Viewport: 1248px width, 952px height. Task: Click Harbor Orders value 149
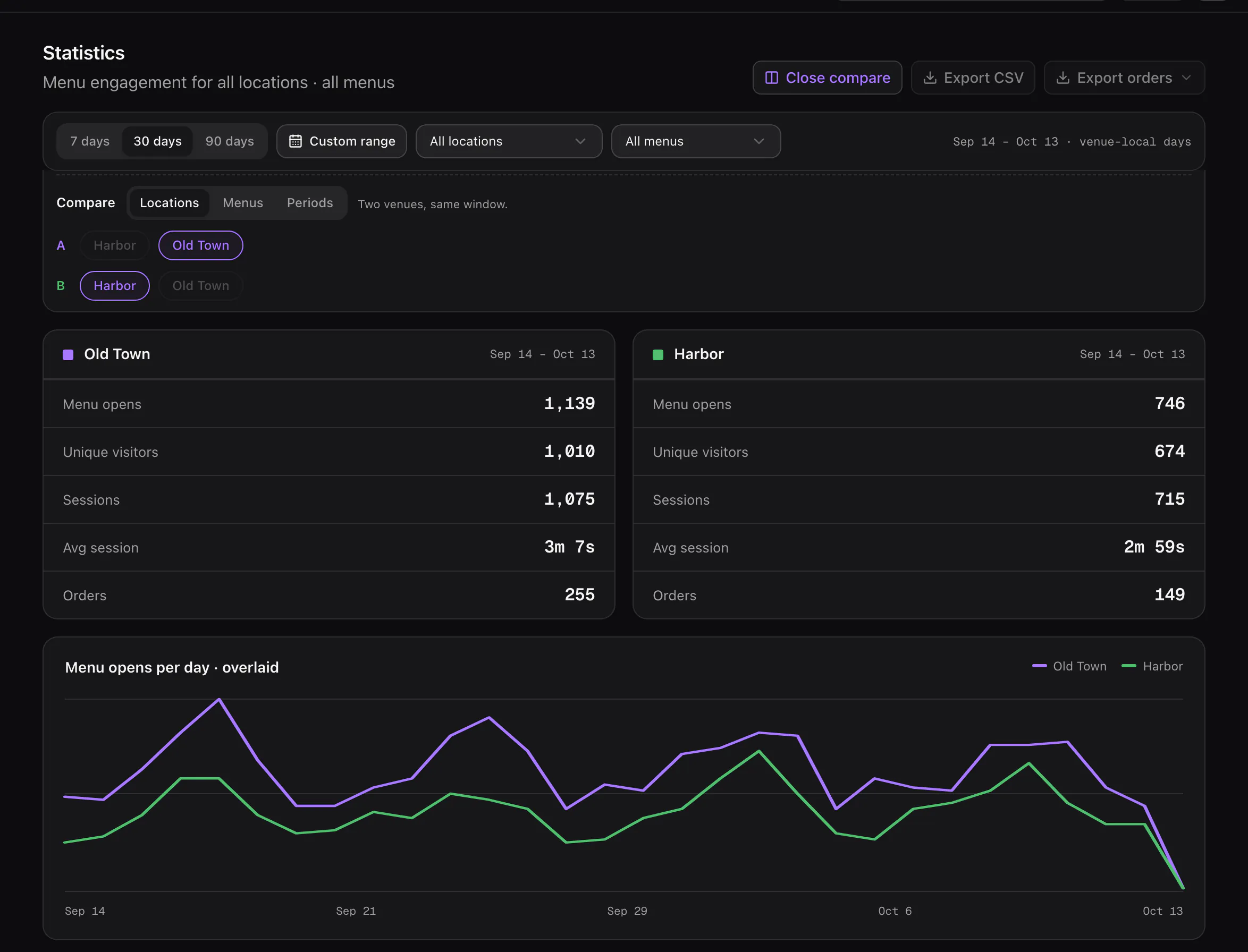pyautogui.click(x=1170, y=594)
